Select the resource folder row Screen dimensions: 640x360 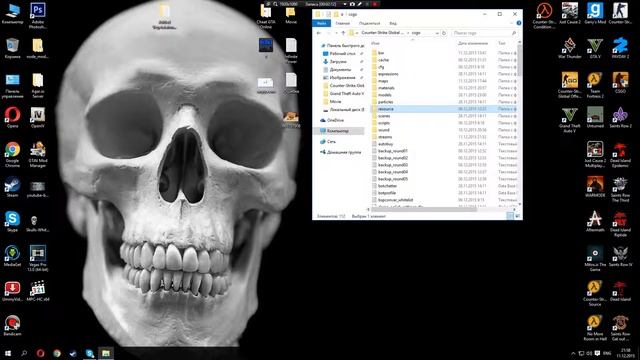pyautogui.click(x=444, y=109)
